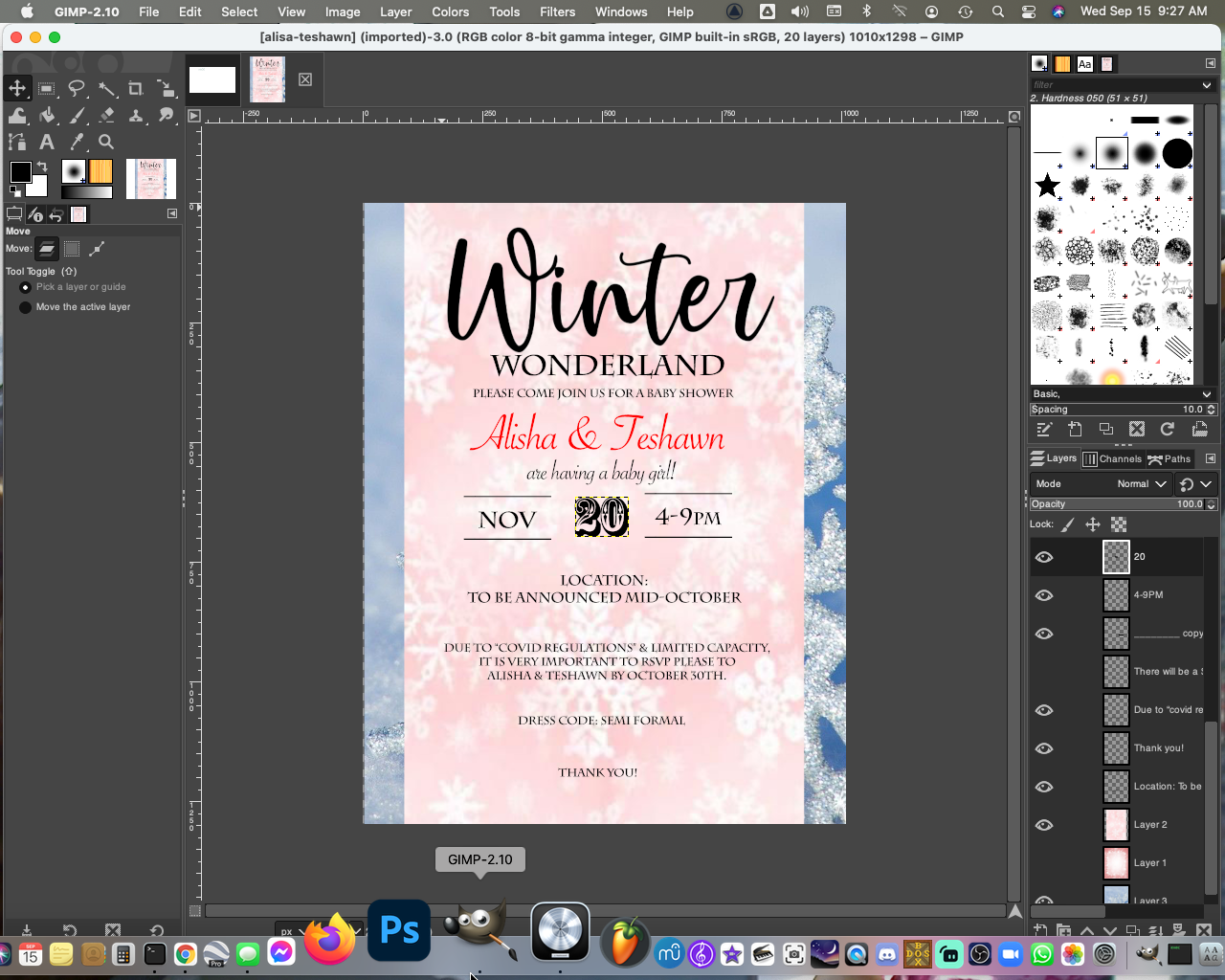
Task: Open the Layers dock configuration menu arrow
Action: coord(1210,458)
